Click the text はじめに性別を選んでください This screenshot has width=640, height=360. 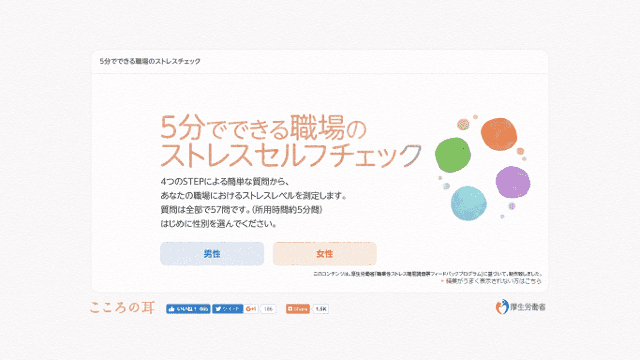click(x=219, y=224)
